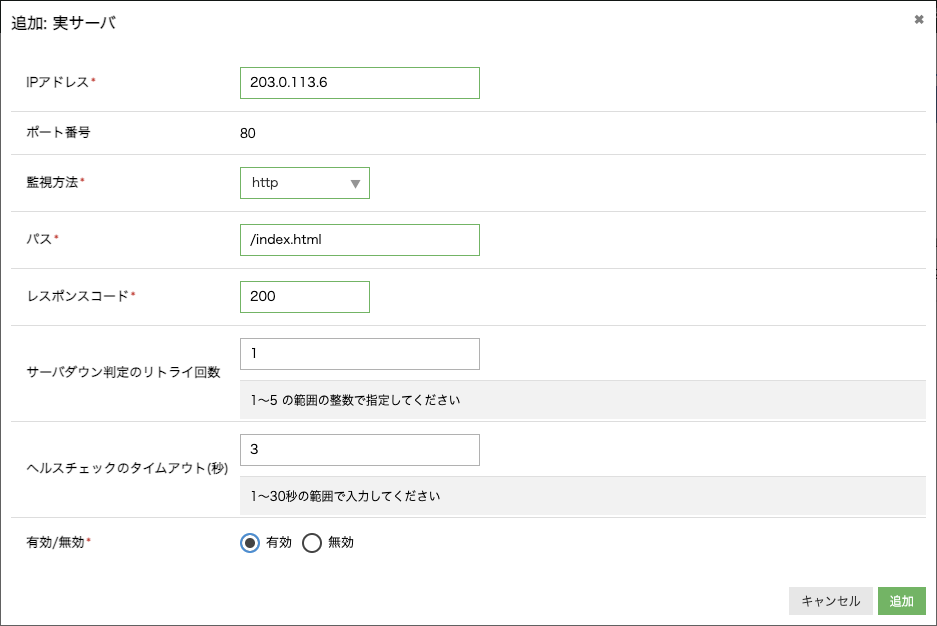
Task: Click the レスポンスコード field showing 200
Action: [x=304, y=297]
